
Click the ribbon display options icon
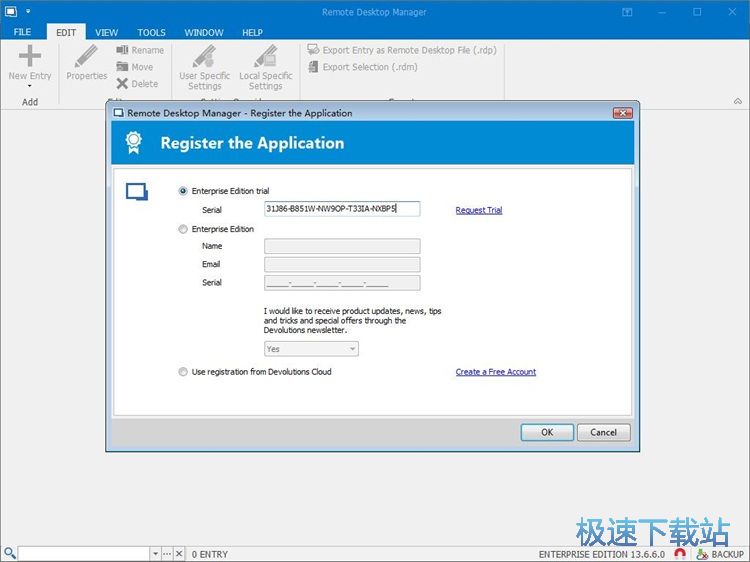pyautogui.click(x=627, y=12)
